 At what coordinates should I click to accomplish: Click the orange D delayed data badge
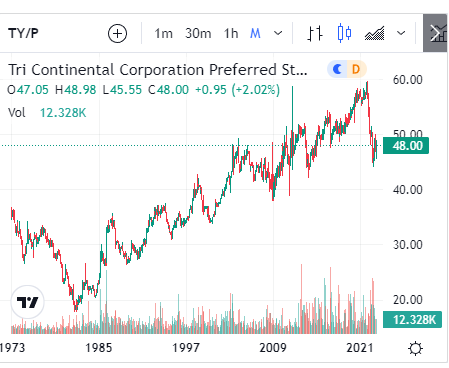click(356, 69)
